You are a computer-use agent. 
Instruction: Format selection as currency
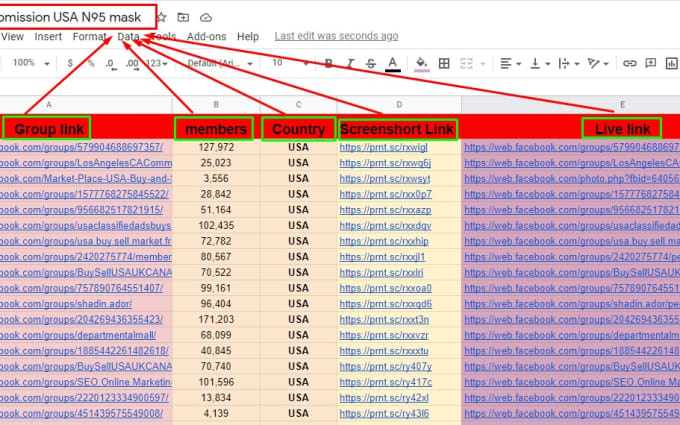click(70, 63)
